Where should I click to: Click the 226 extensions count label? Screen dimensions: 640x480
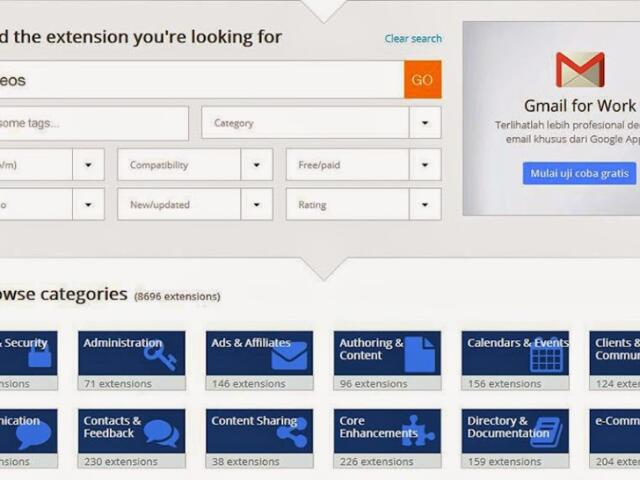(376, 462)
